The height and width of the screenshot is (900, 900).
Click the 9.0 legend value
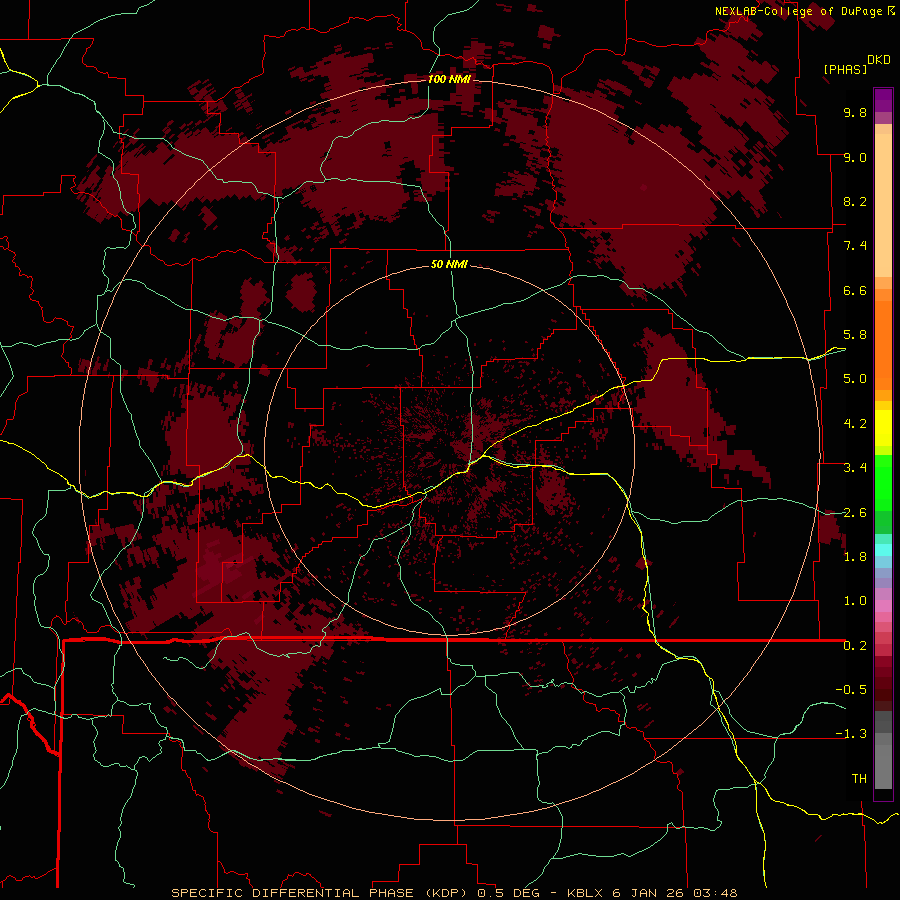(855, 157)
